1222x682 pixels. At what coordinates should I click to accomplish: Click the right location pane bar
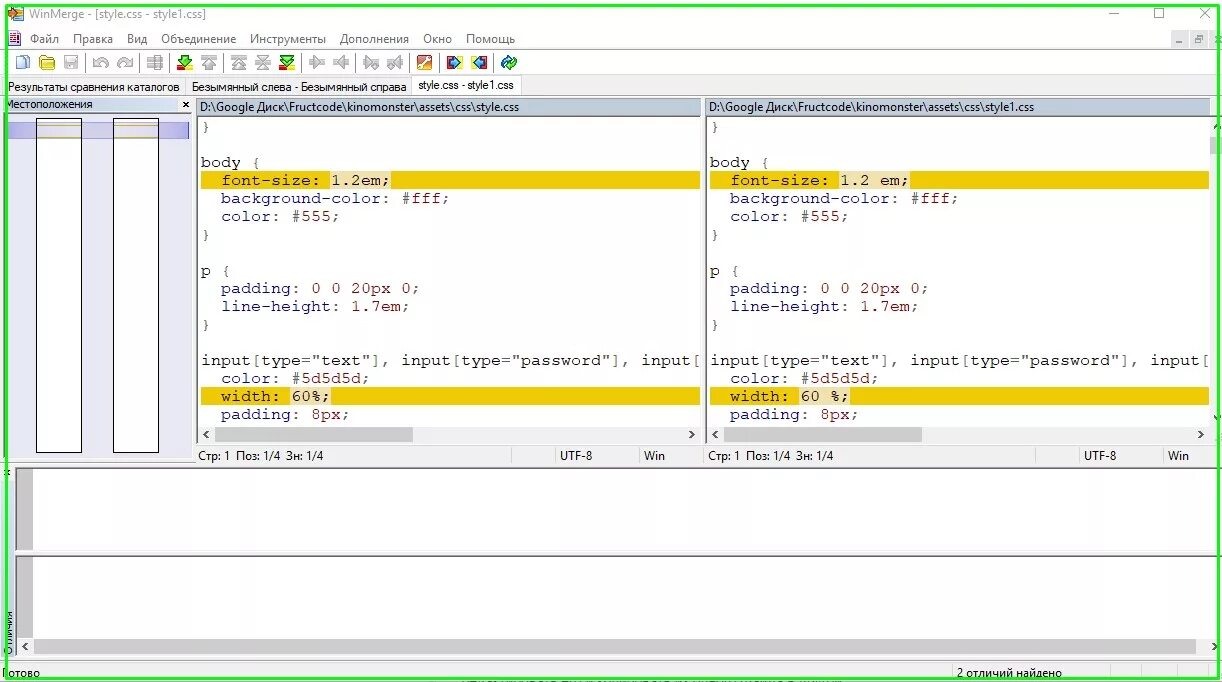click(x=136, y=285)
